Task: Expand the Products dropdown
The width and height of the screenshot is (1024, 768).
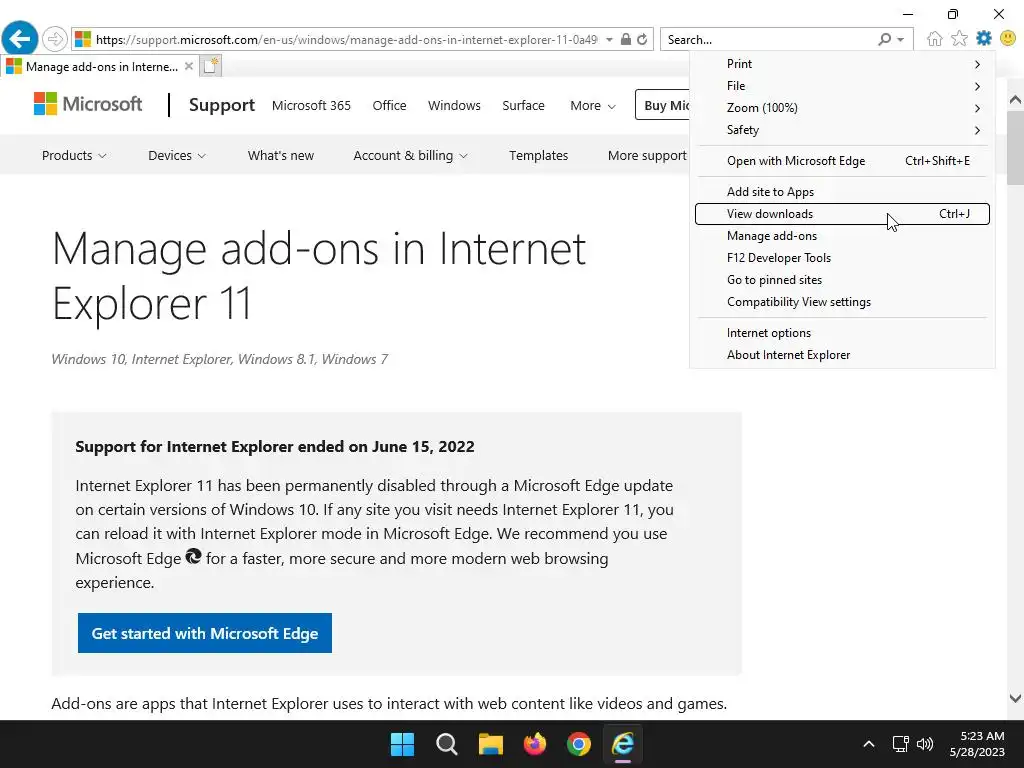Action: [74, 155]
